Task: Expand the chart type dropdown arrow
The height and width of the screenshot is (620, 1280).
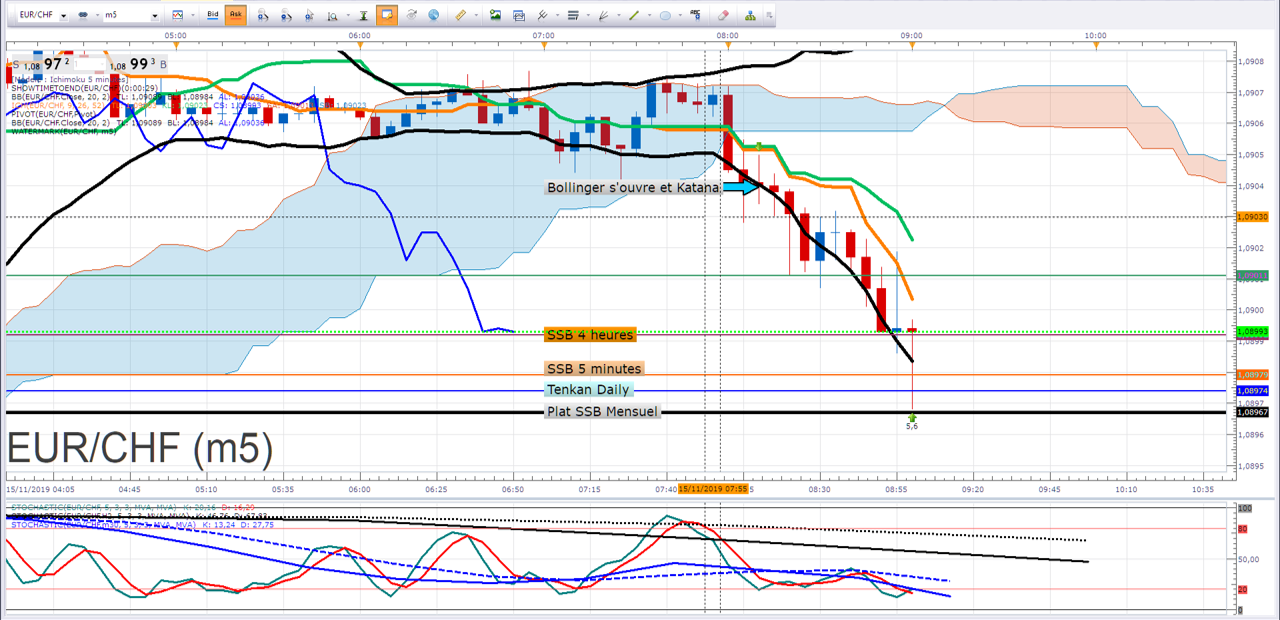Action: click(x=192, y=16)
